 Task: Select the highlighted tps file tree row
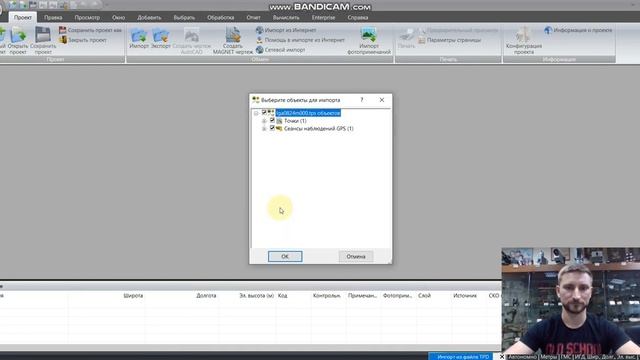[x=308, y=113]
